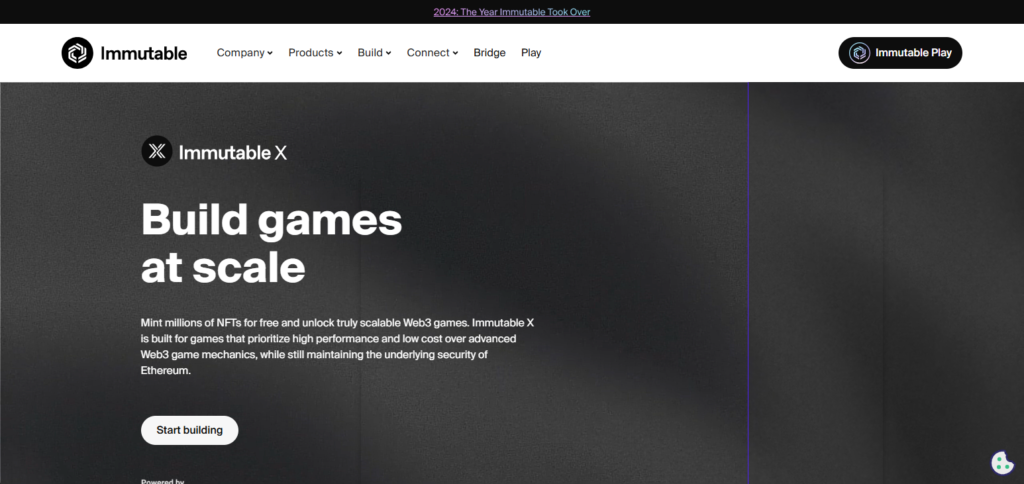The height and width of the screenshot is (484, 1024).
Task: Click the 'Immutable X' hero wordmark text
Action: (232, 153)
